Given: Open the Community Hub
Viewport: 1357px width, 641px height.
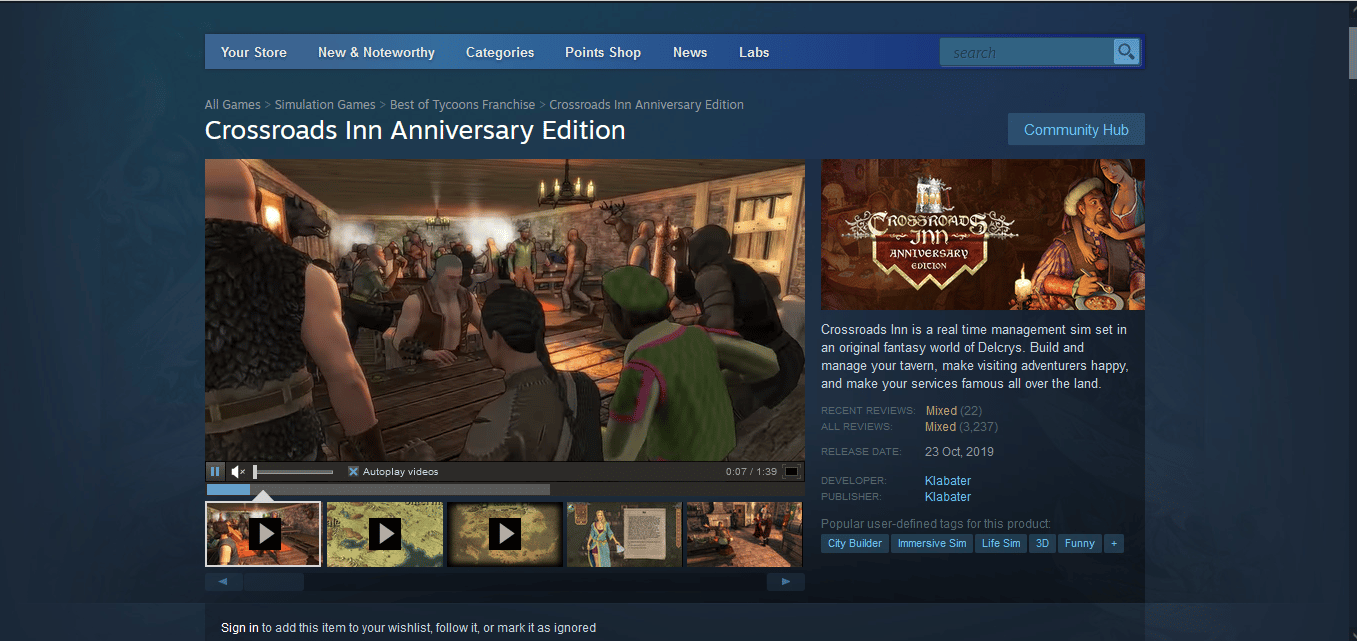Looking at the screenshot, I should point(1076,130).
